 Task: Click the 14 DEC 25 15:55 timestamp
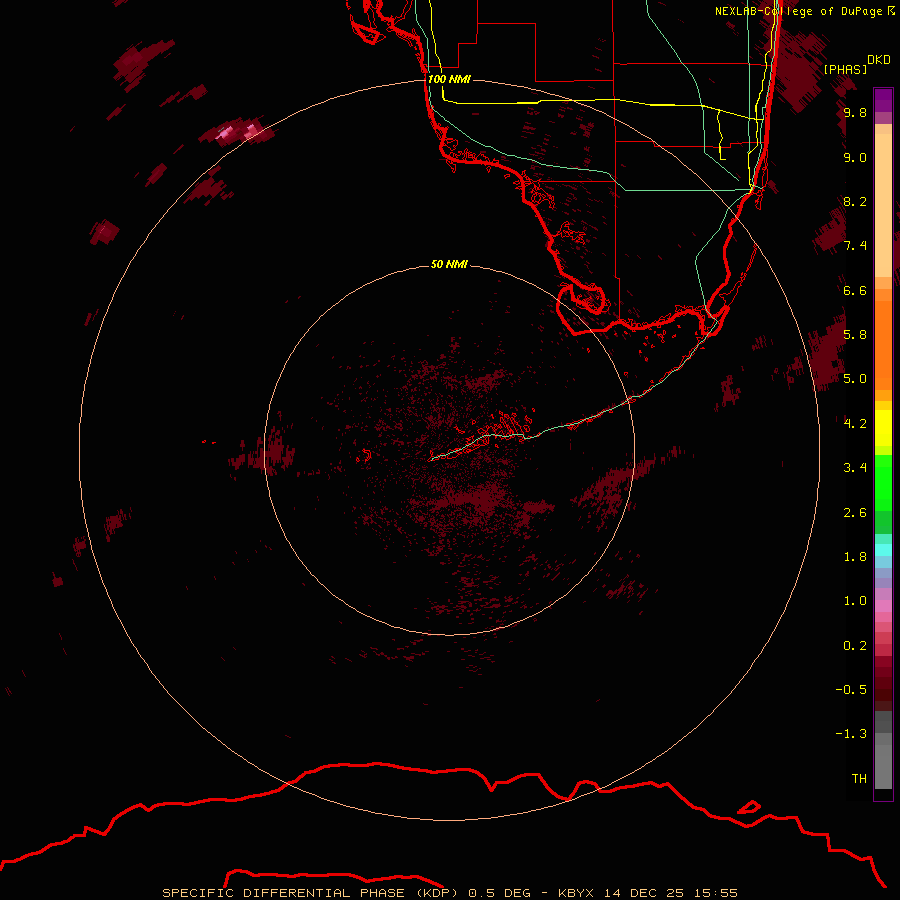click(670, 893)
